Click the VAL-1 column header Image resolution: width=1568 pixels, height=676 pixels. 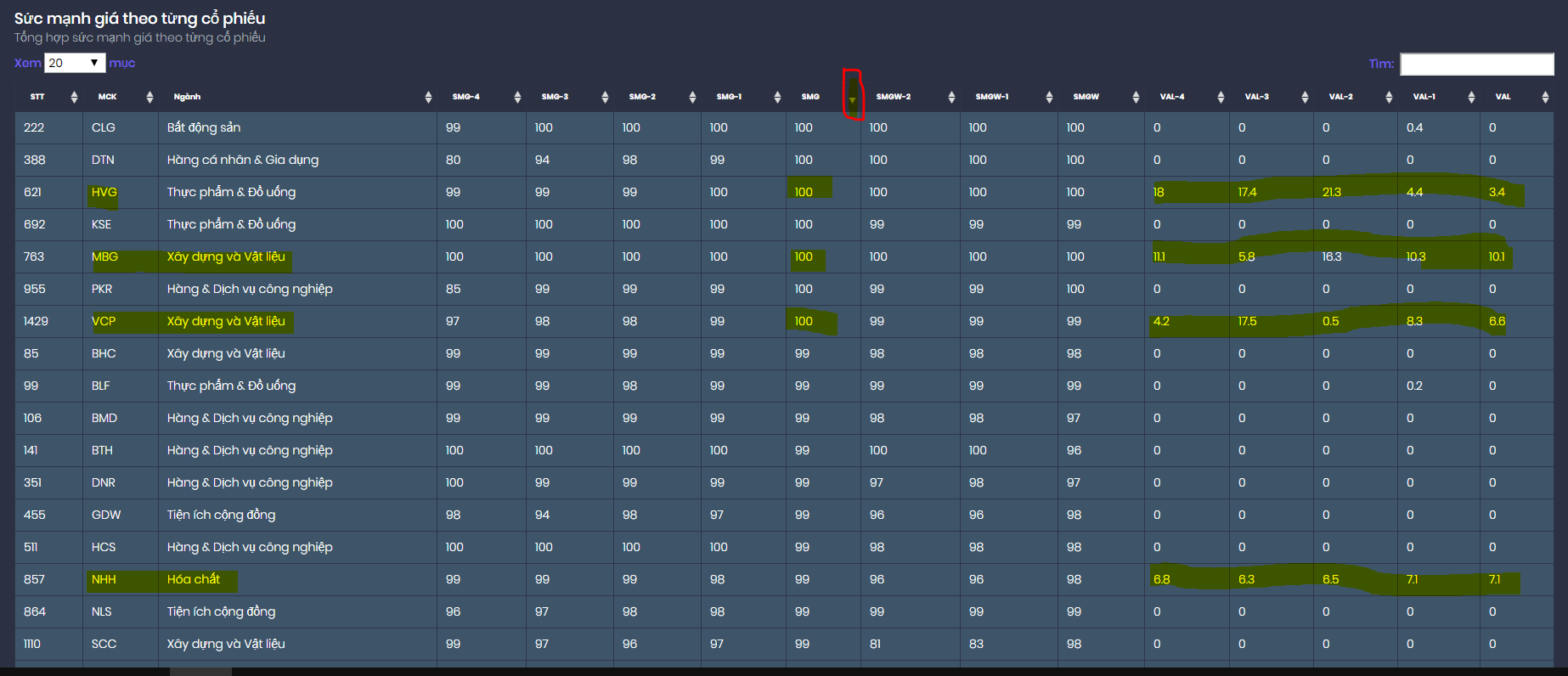(1424, 97)
